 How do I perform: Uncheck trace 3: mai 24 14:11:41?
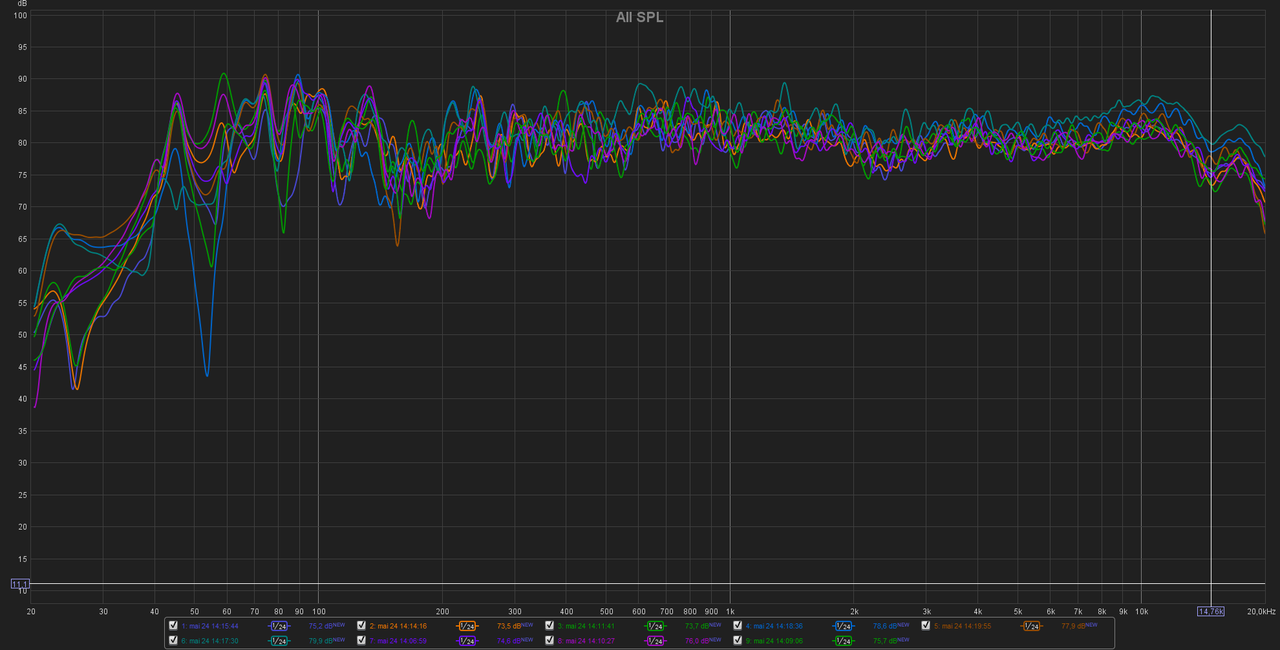[549, 626]
